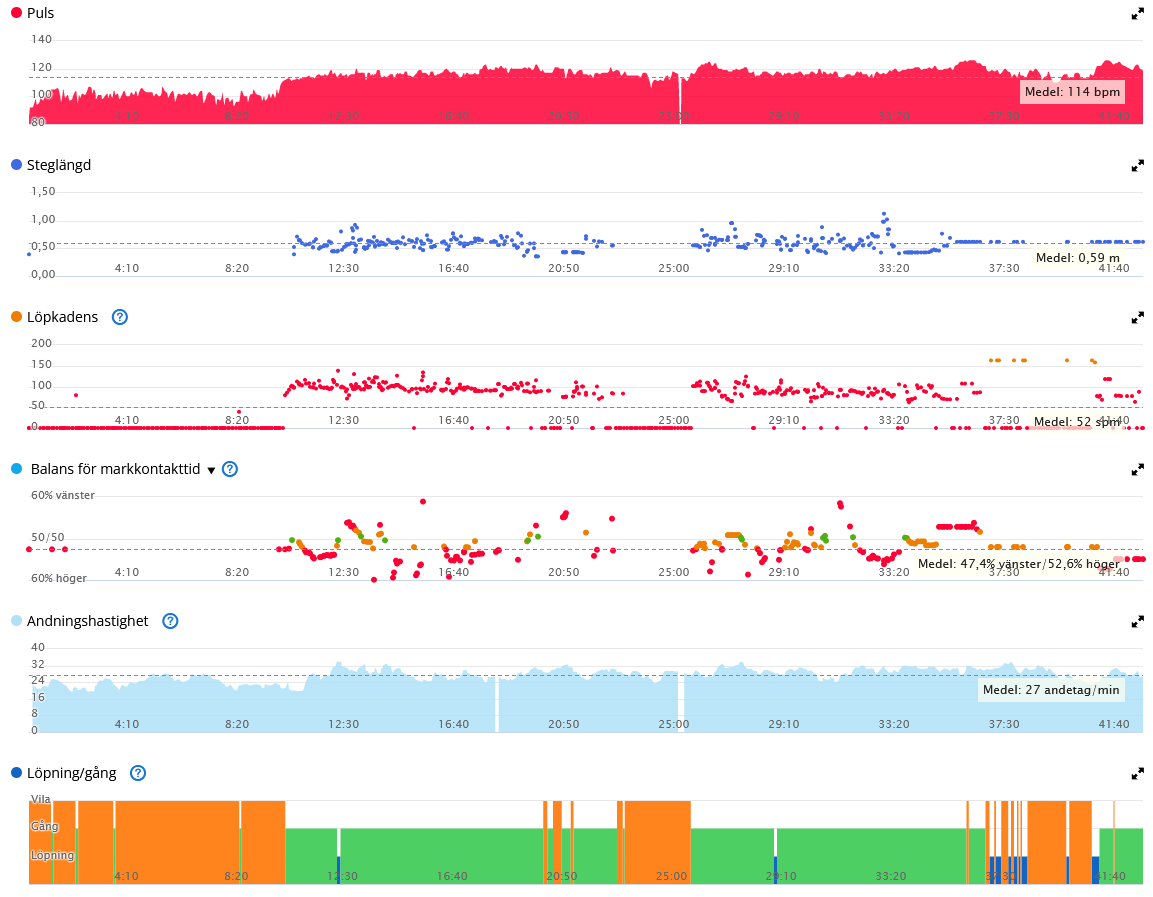Select the Steglängd chart title
The height and width of the screenshot is (897, 1153).
tap(59, 165)
